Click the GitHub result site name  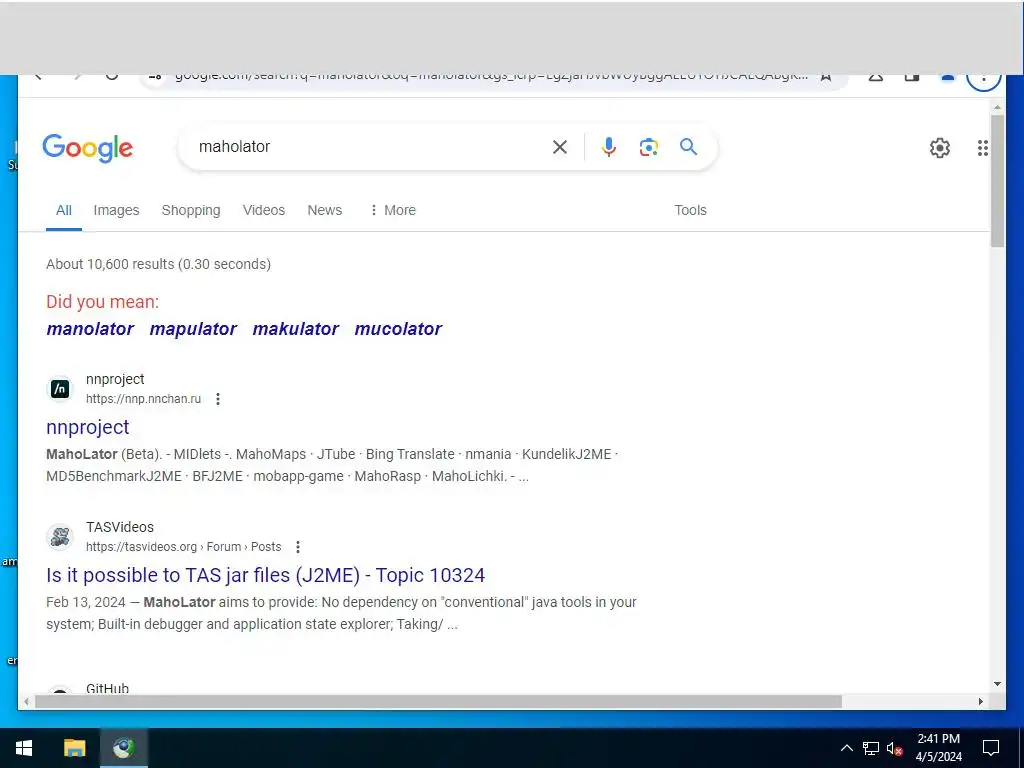(108, 688)
